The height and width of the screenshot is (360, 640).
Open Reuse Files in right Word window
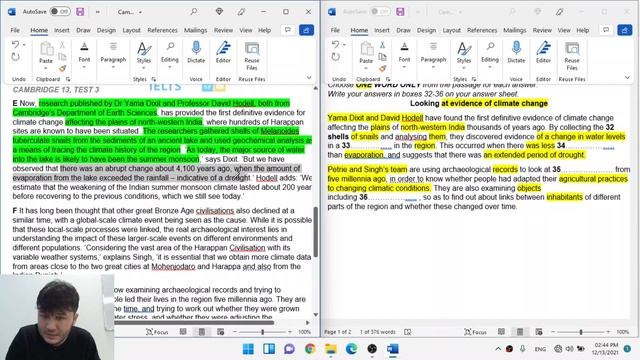pyautogui.click(x=572, y=56)
